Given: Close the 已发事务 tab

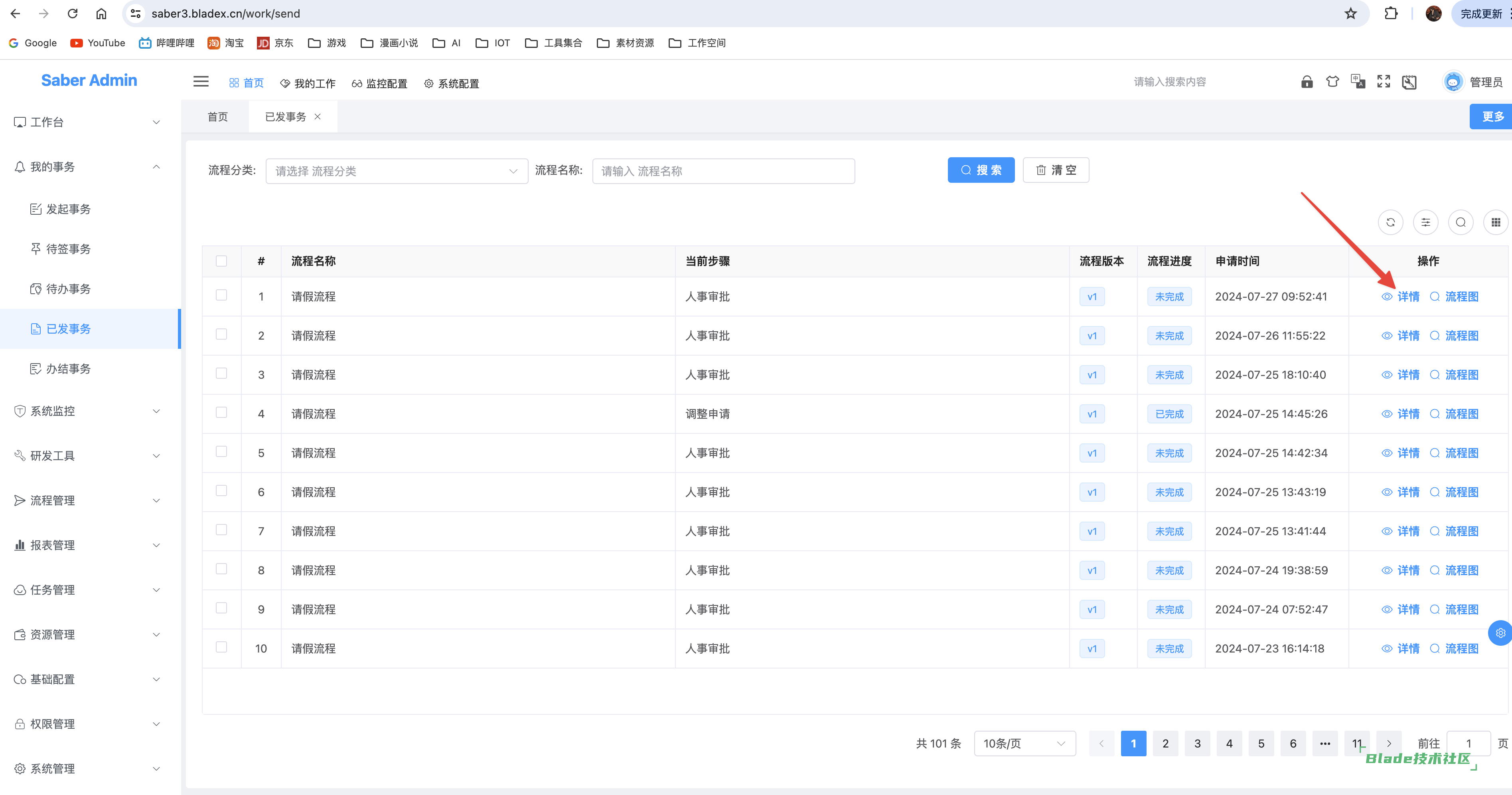Looking at the screenshot, I should [318, 117].
